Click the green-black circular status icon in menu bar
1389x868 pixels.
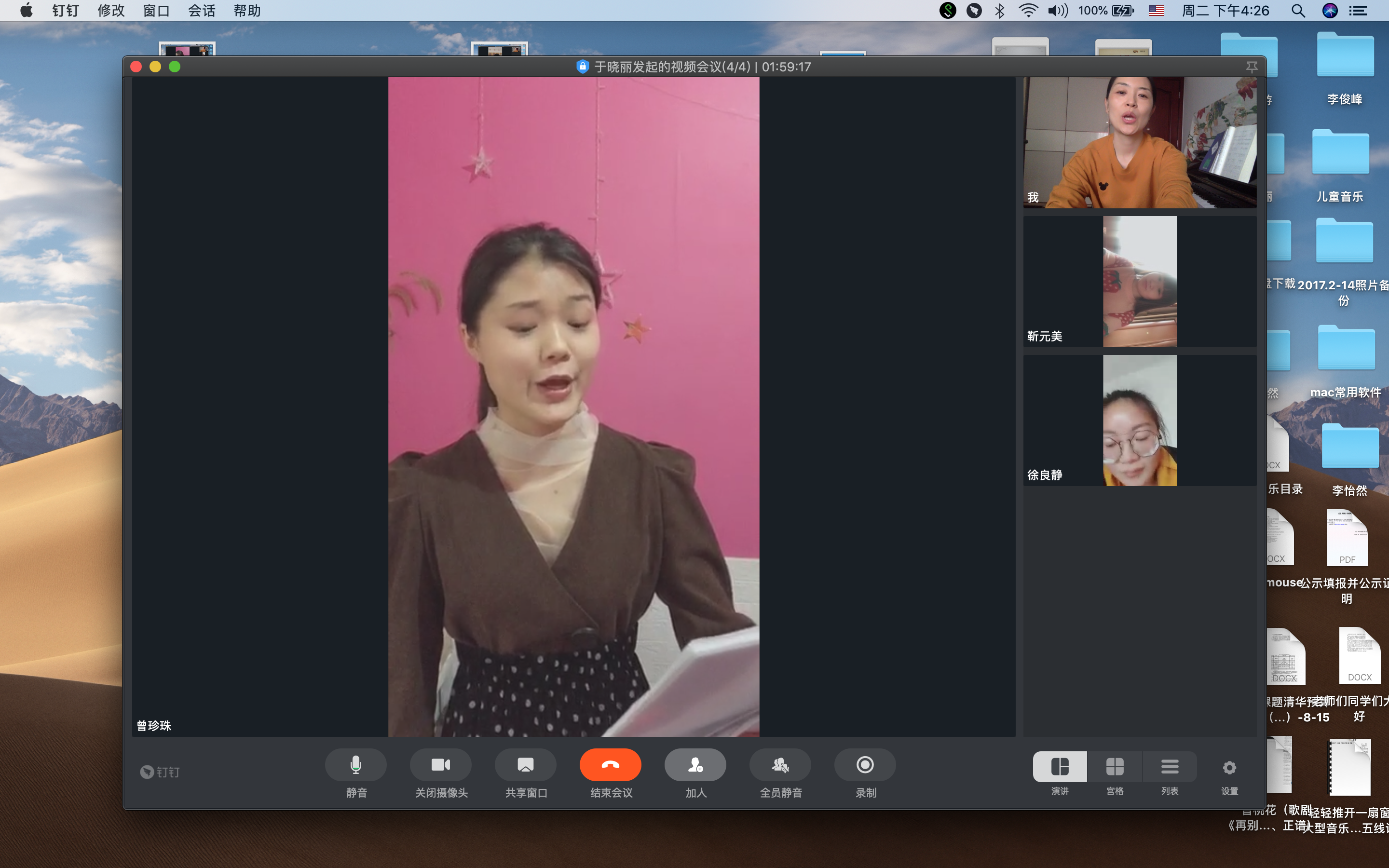click(x=948, y=10)
